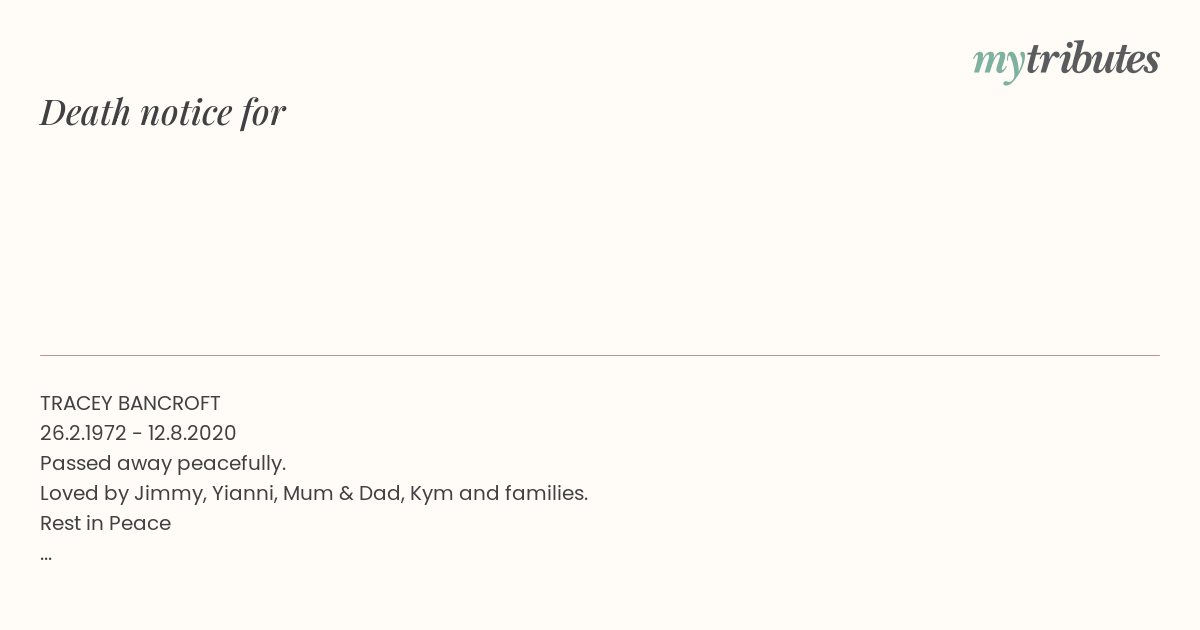Click the name Kym in the notice
The height and width of the screenshot is (630, 1200).
[431, 494]
